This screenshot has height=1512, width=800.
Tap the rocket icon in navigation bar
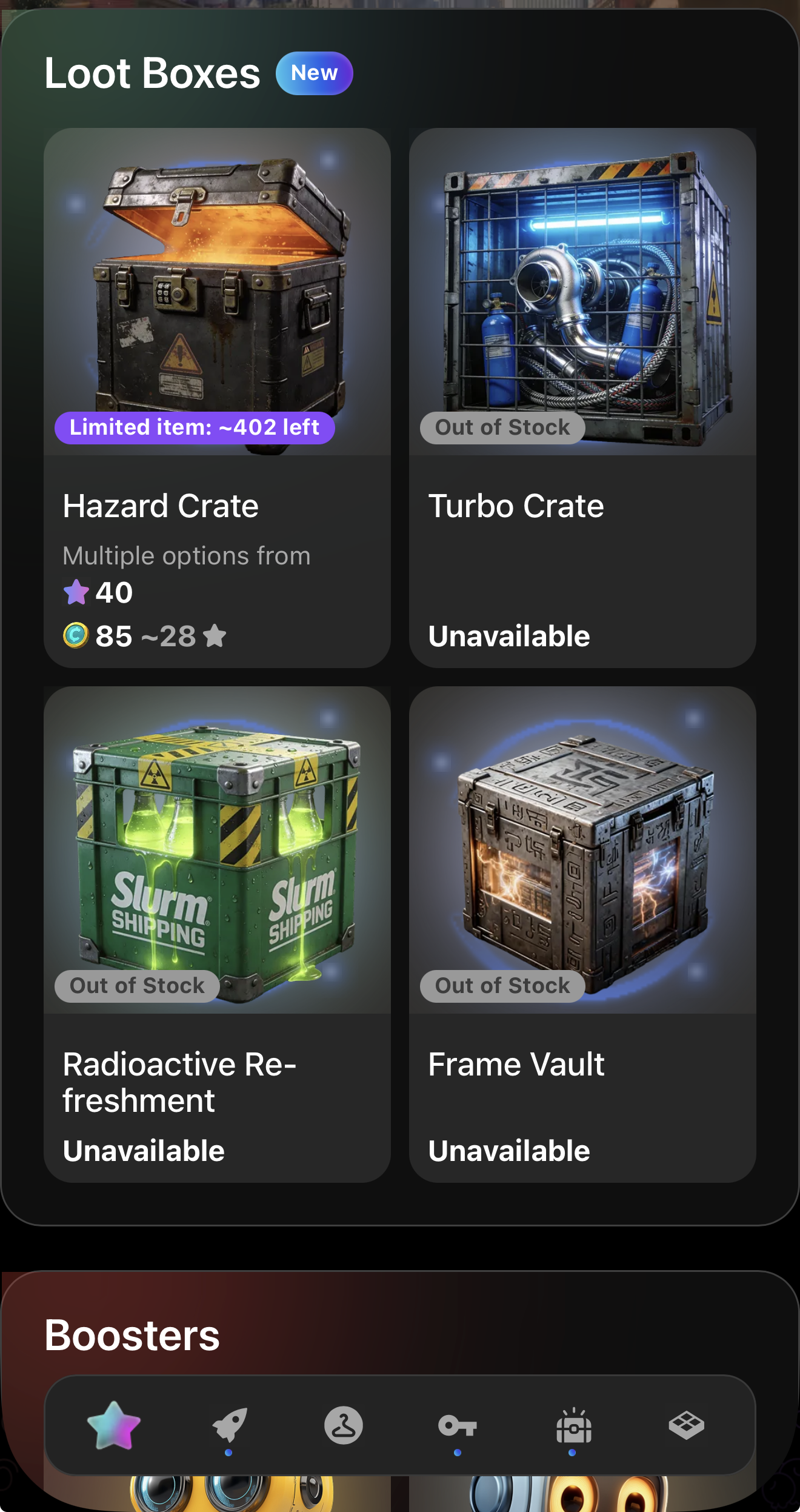click(229, 1425)
